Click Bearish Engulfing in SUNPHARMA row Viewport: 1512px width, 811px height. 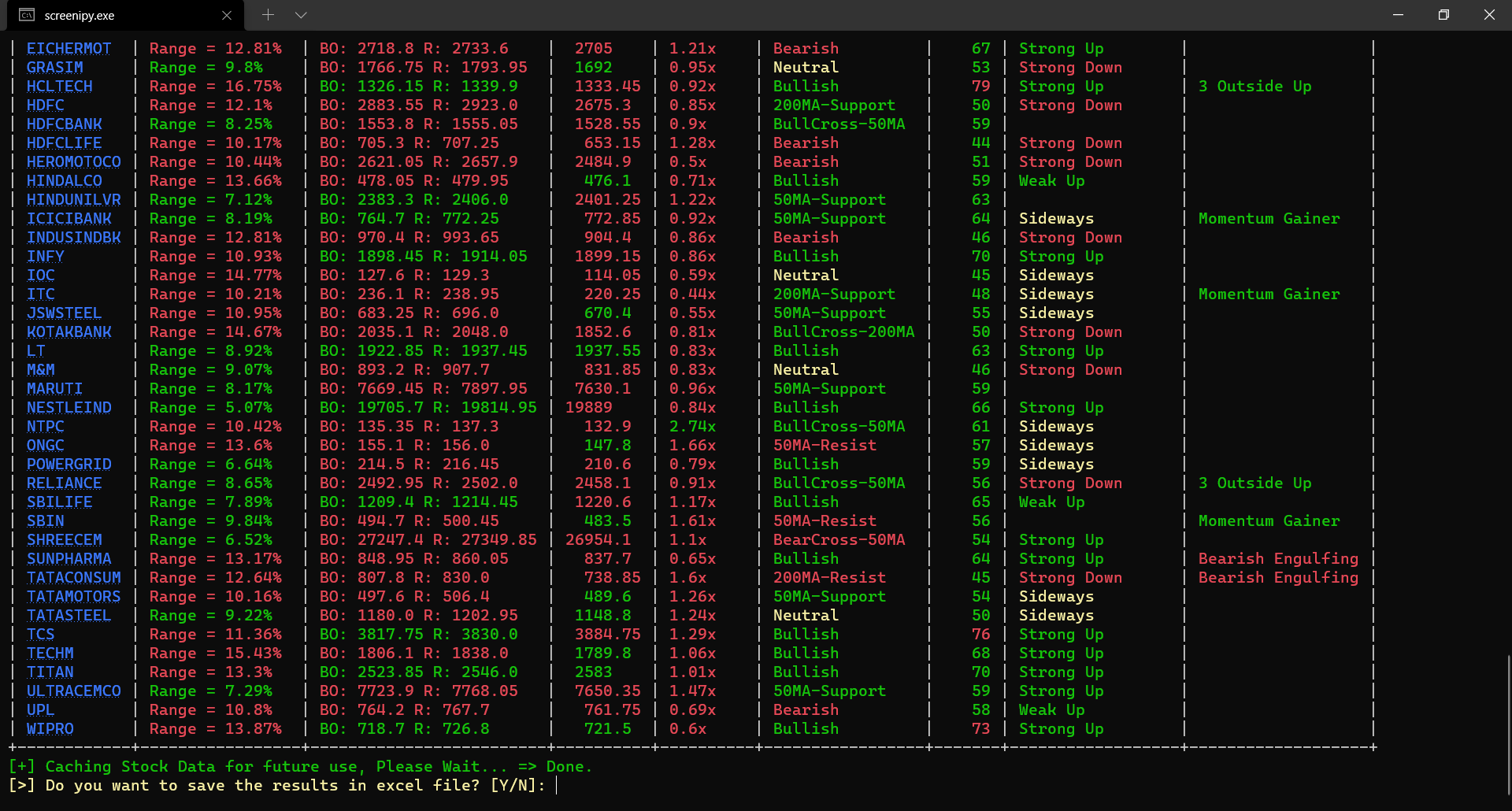click(x=1279, y=559)
